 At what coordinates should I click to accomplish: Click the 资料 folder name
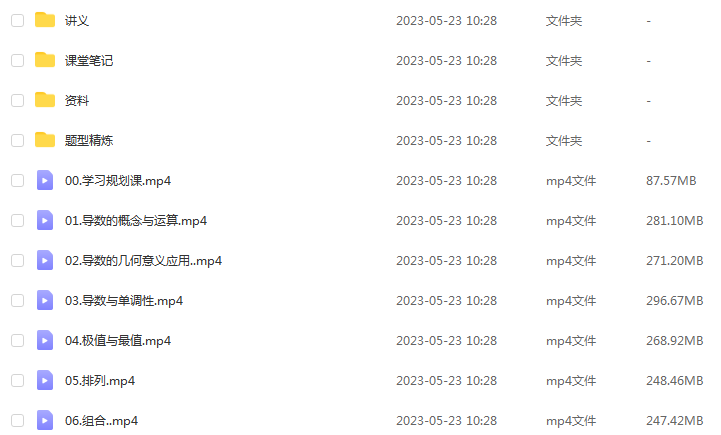click(x=77, y=101)
